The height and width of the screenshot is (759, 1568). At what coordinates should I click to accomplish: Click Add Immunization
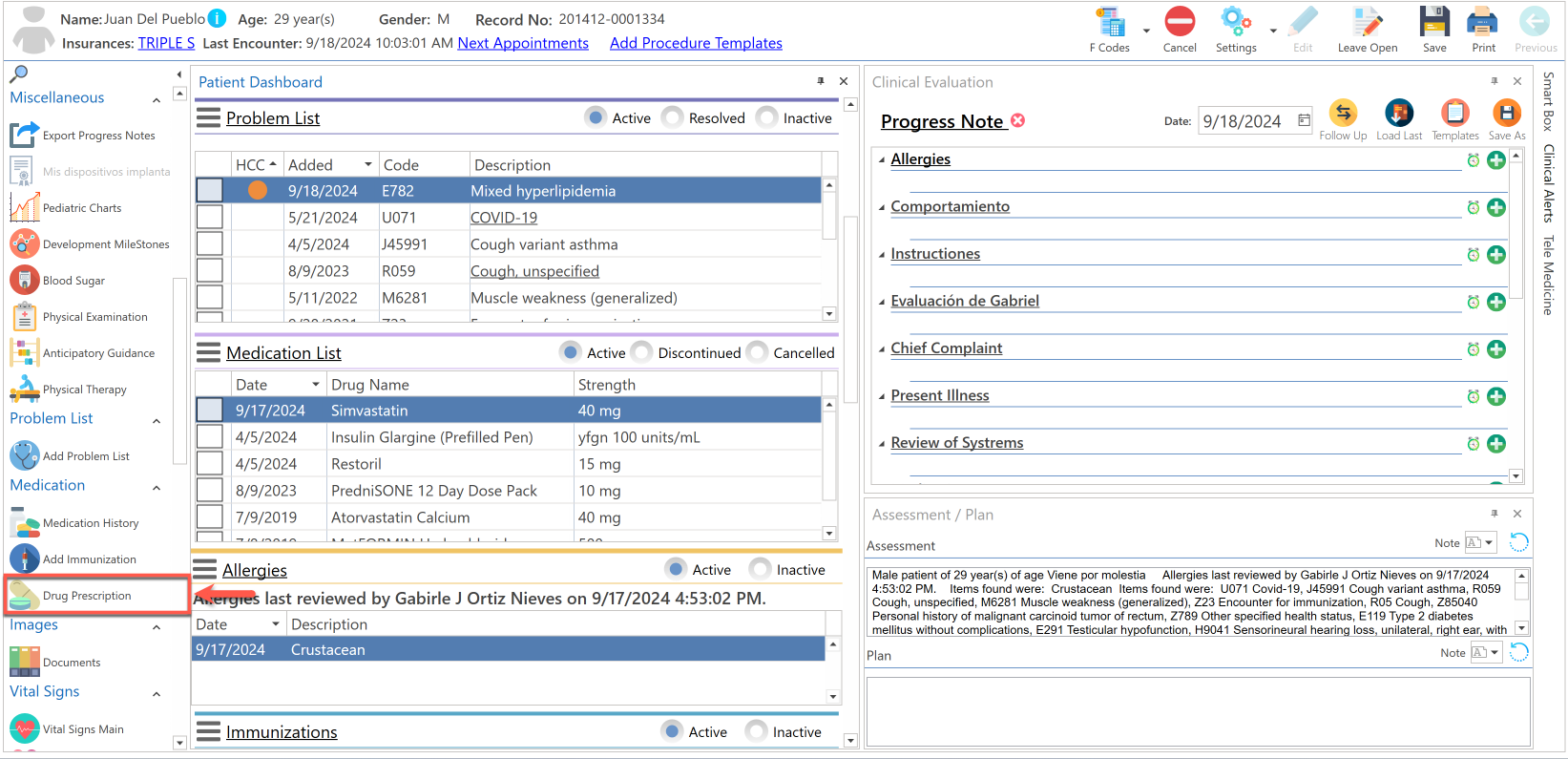73,559
